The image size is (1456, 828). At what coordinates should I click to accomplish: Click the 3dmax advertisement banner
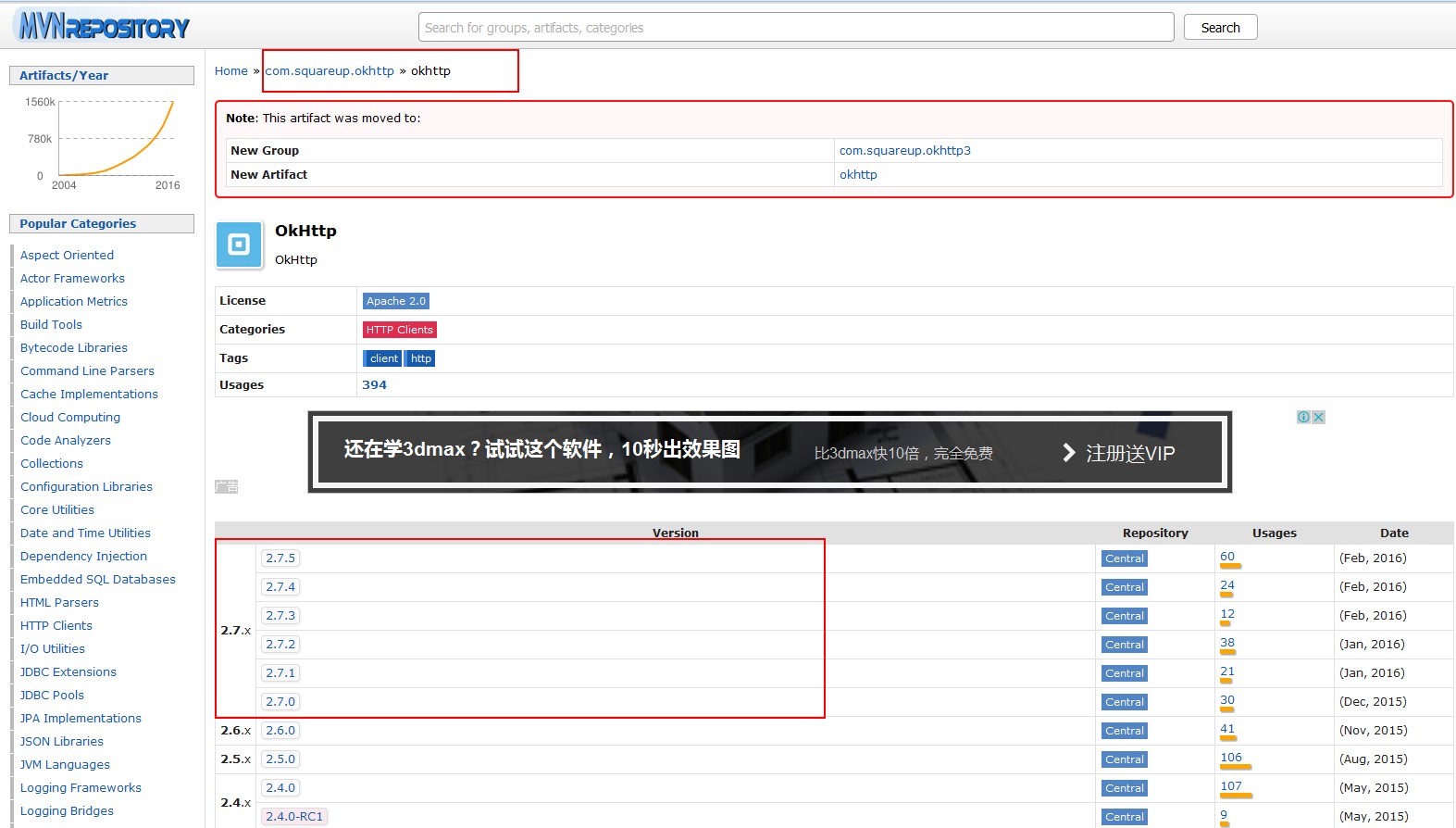(769, 452)
